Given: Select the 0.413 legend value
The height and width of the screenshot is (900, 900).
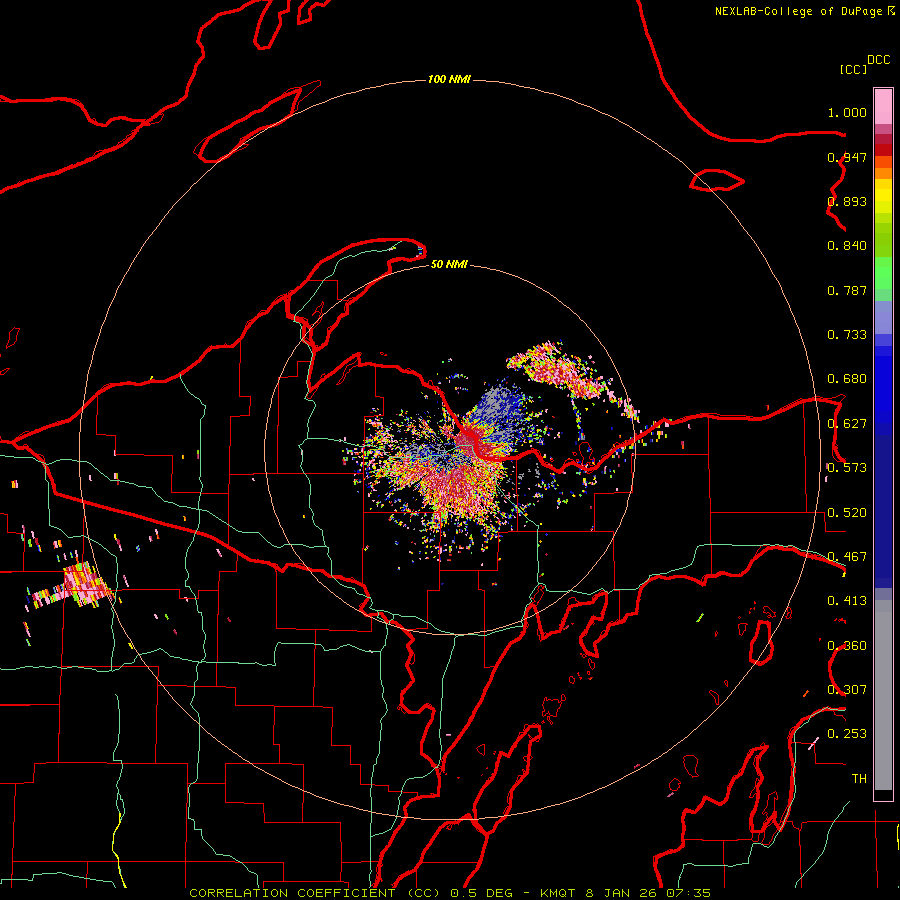Looking at the screenshot, I should [847, 601].
